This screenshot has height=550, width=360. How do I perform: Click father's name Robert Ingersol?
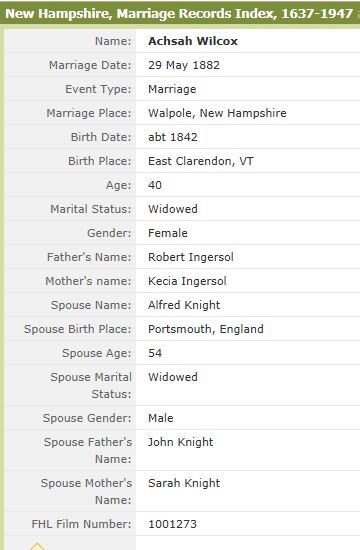191,257
